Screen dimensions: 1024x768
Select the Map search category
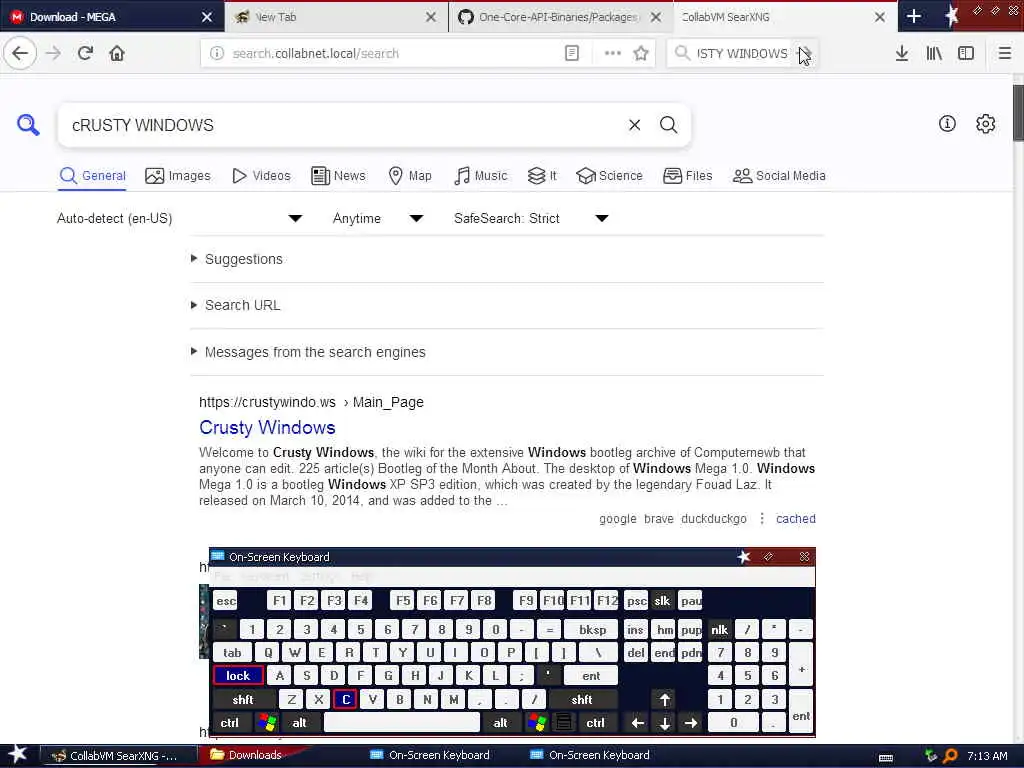[x=410, y=176]
